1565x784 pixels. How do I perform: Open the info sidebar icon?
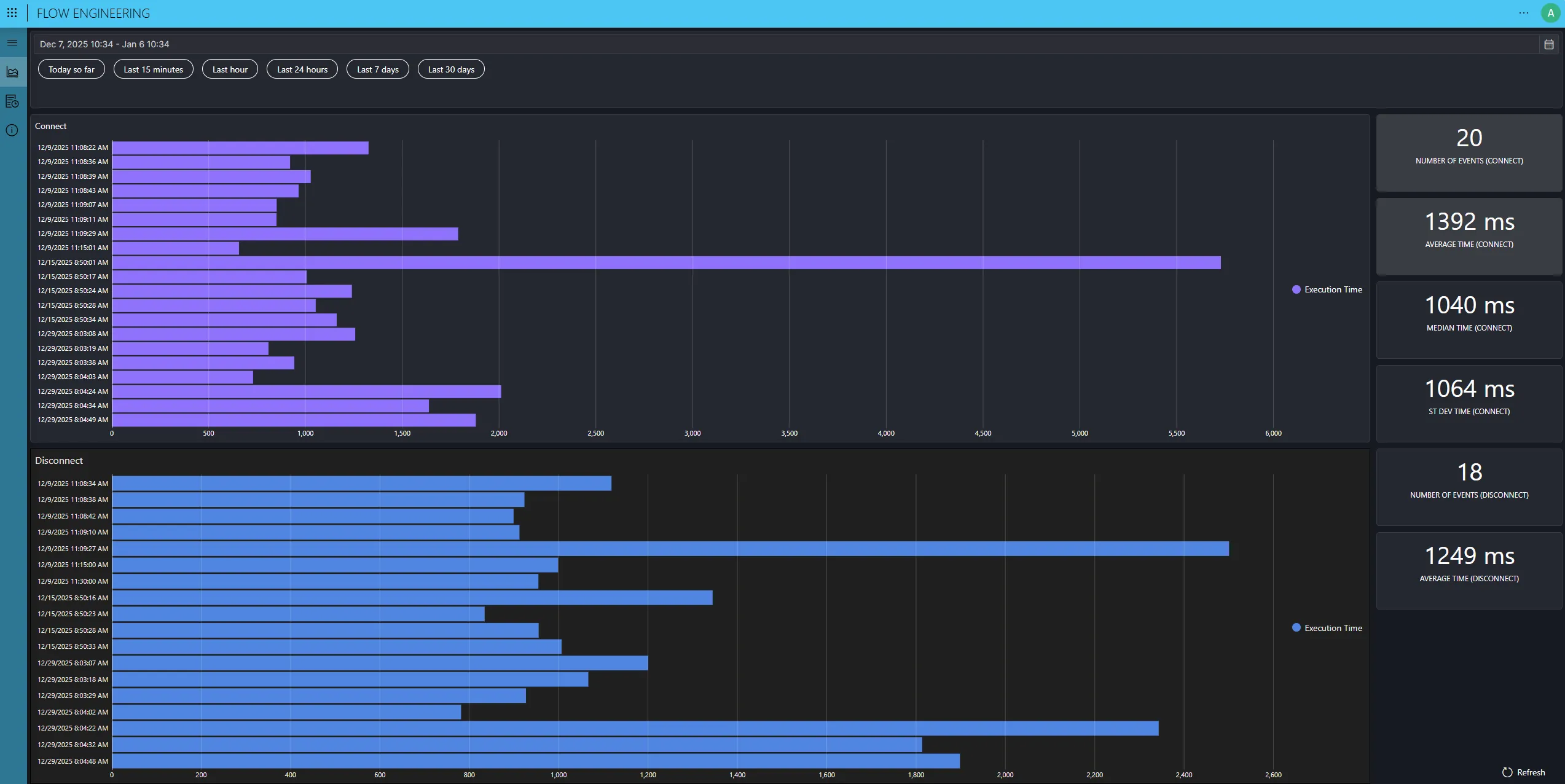tap(12, 130)
